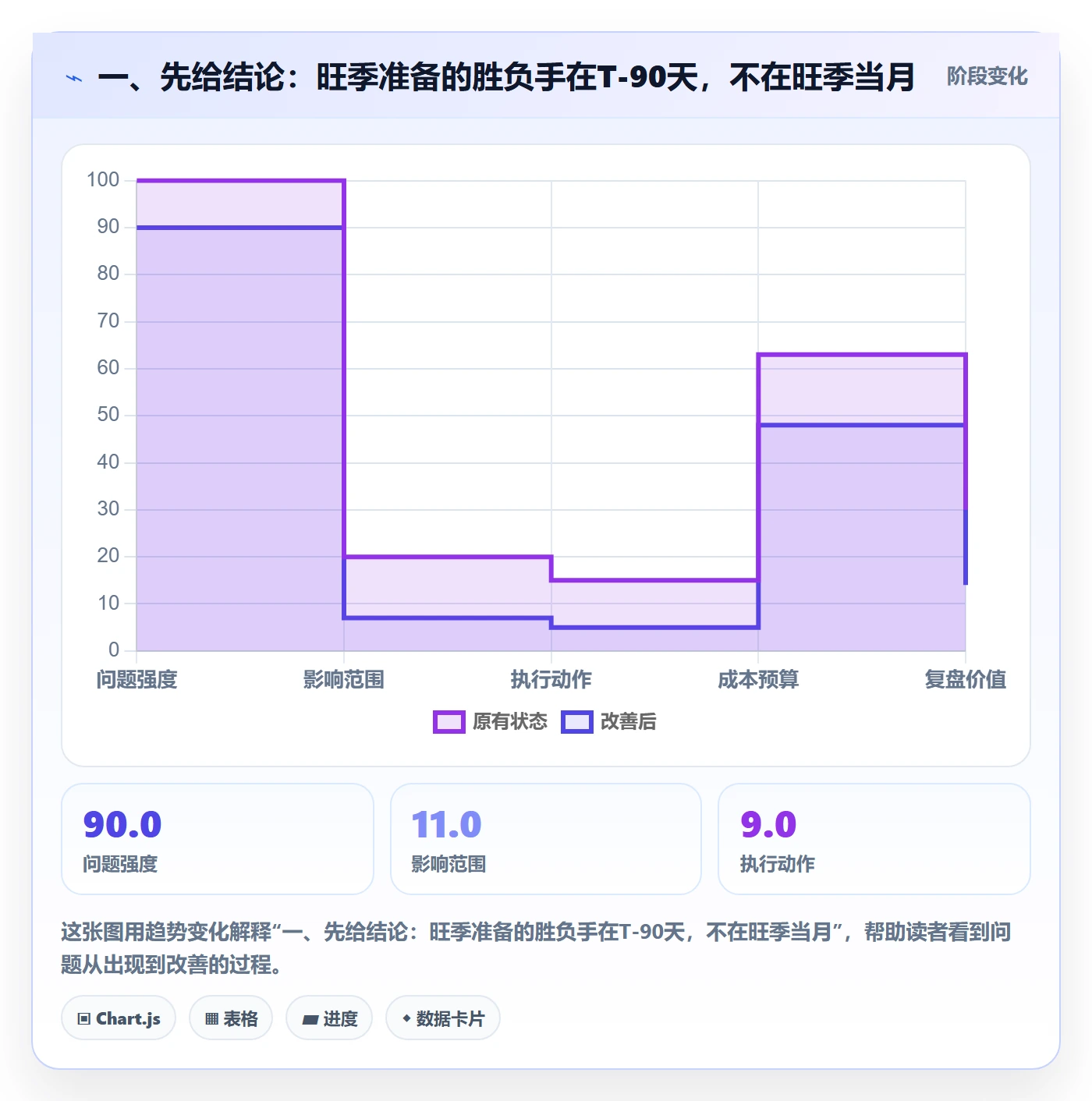Viewport: 1092px width, 1101px height.
Task: Click the 成本预算 x-axis label
Action: tap(758, 680)
